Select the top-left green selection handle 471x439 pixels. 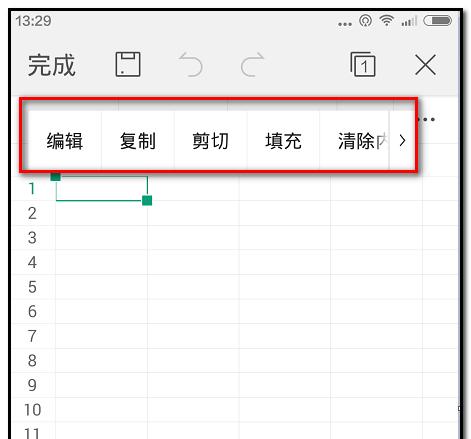click(56, 177)
